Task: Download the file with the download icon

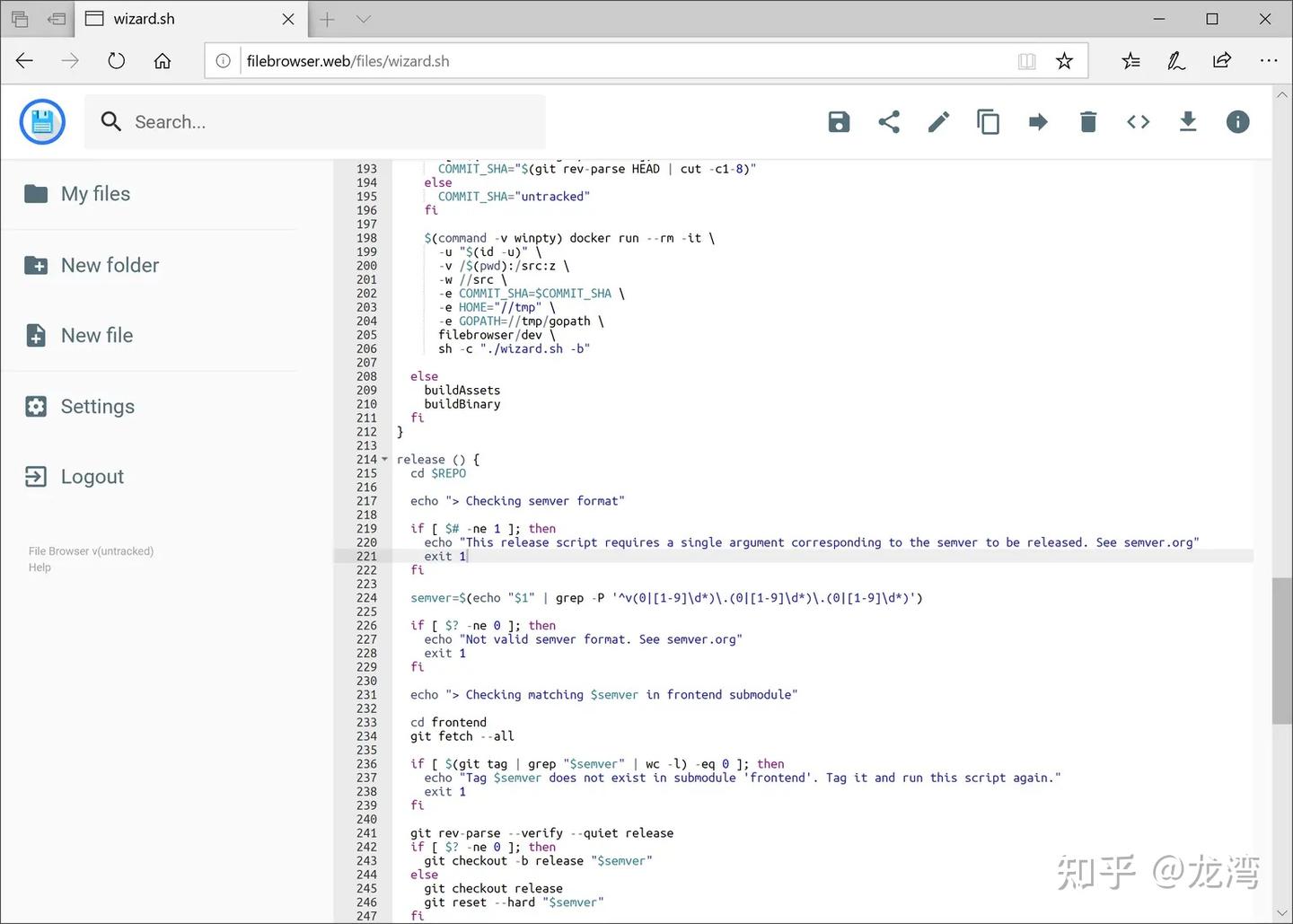Action: [1188, 121]
